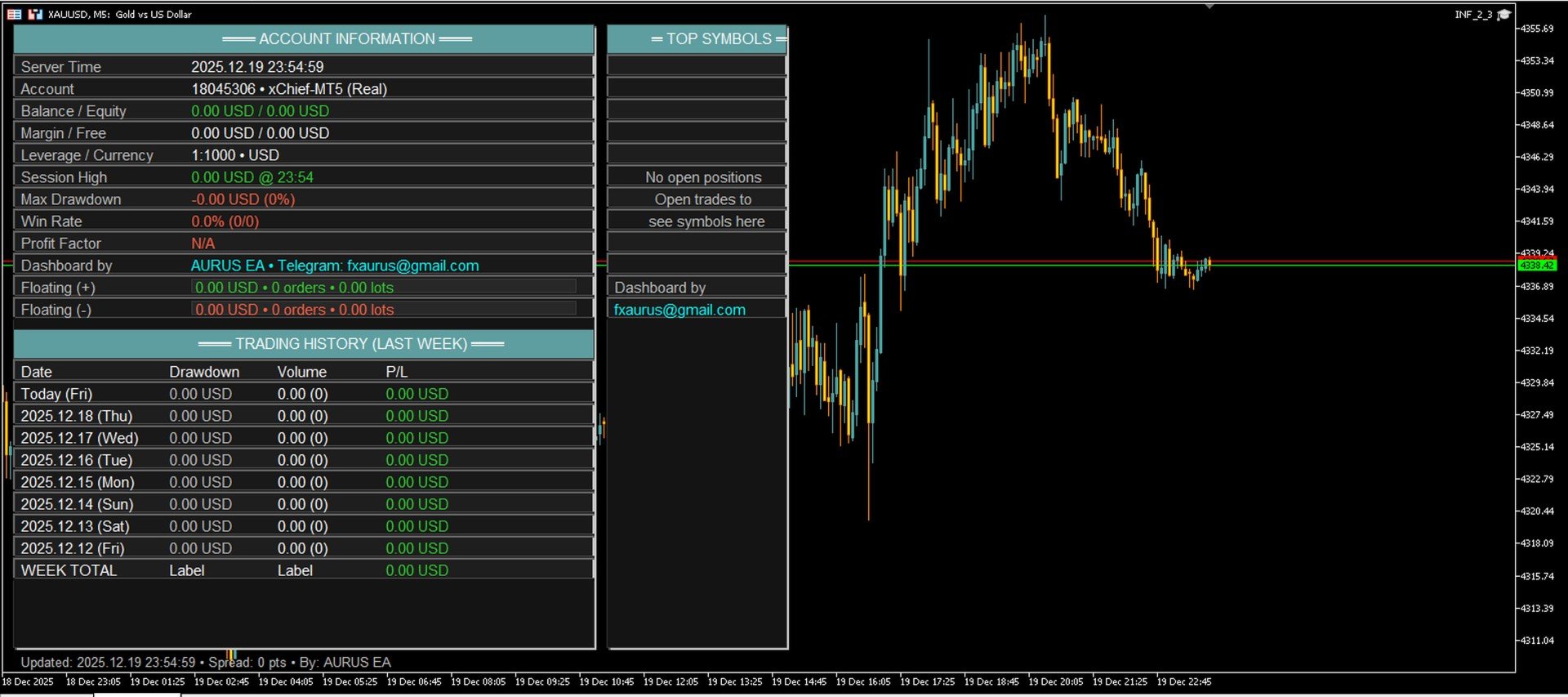
Task: Click the AURUS EA Telegram contact text
Action: (335, 266)
